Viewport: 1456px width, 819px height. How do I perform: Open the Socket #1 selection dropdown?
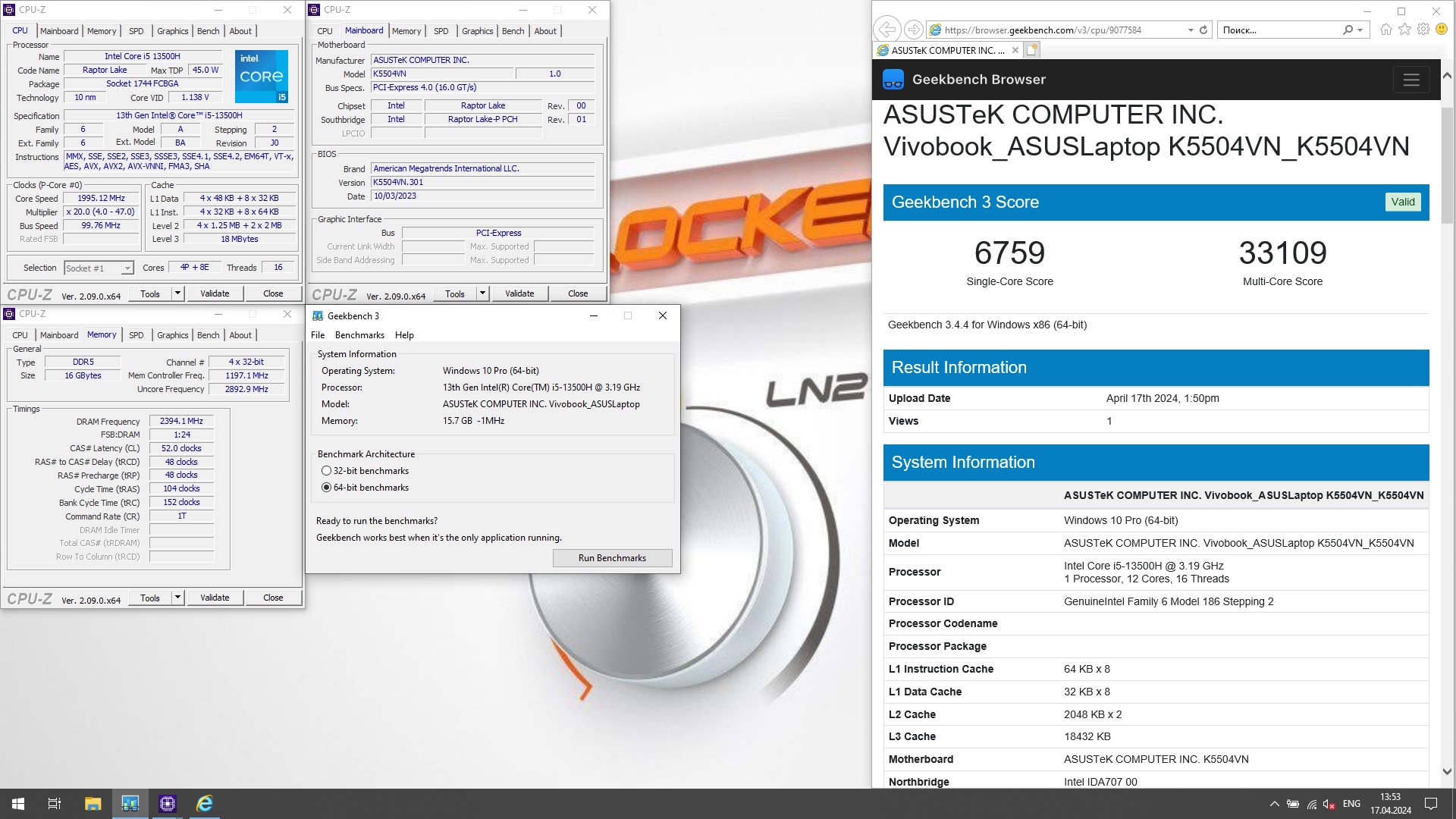tap(127, 268)
